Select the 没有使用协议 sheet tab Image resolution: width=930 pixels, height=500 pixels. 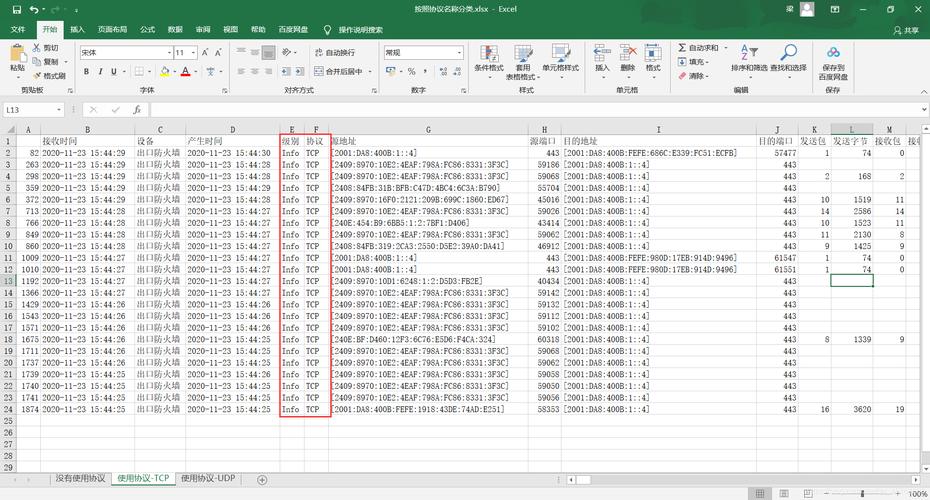[81, 478]
